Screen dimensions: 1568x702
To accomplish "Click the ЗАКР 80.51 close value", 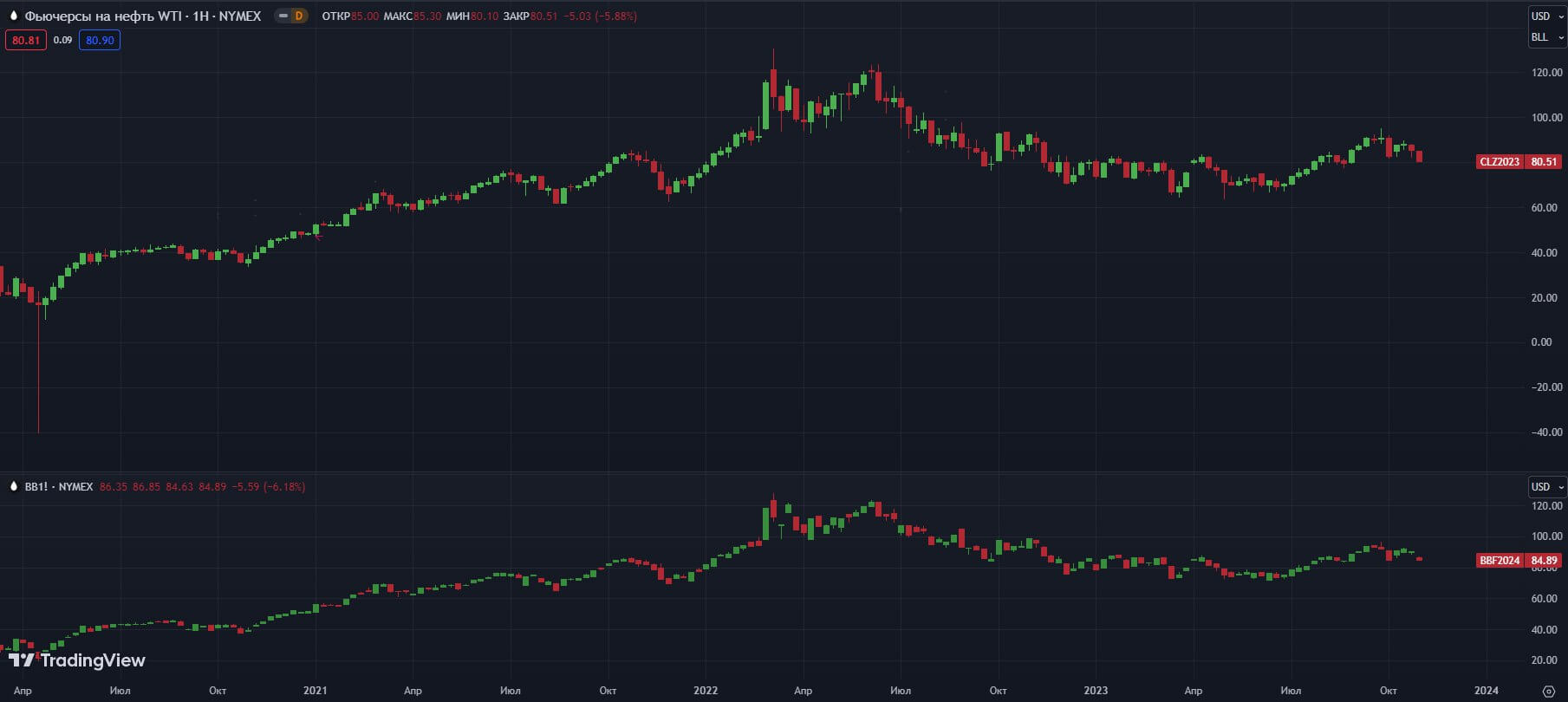I will tap(530, 16).
